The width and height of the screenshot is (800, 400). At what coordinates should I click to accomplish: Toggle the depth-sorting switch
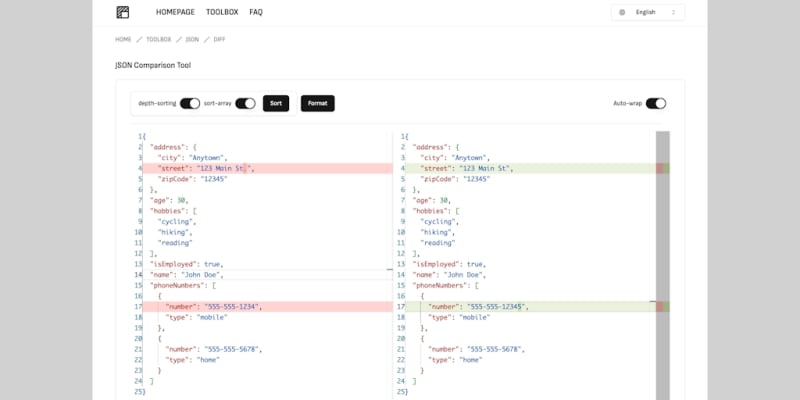click(190, 103)
